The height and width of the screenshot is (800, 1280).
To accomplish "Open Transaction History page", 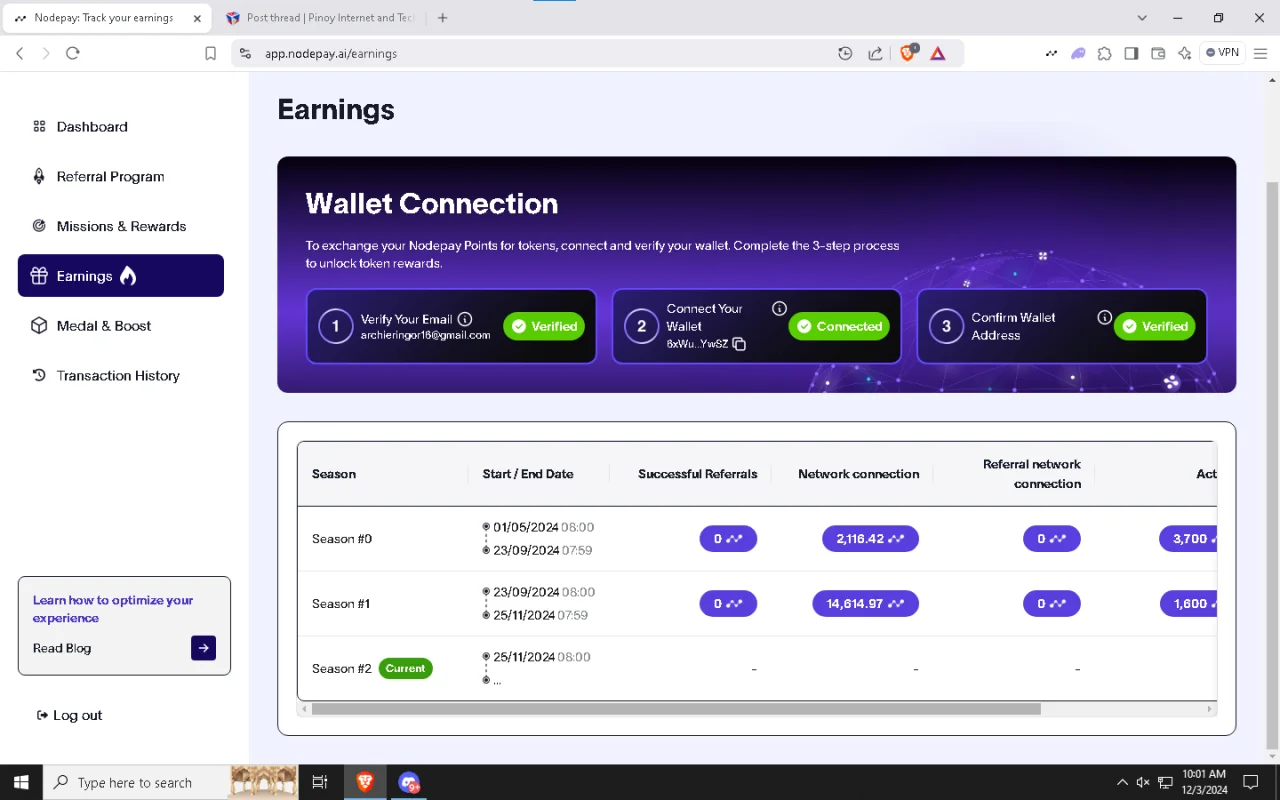I will tap(106, 376).
